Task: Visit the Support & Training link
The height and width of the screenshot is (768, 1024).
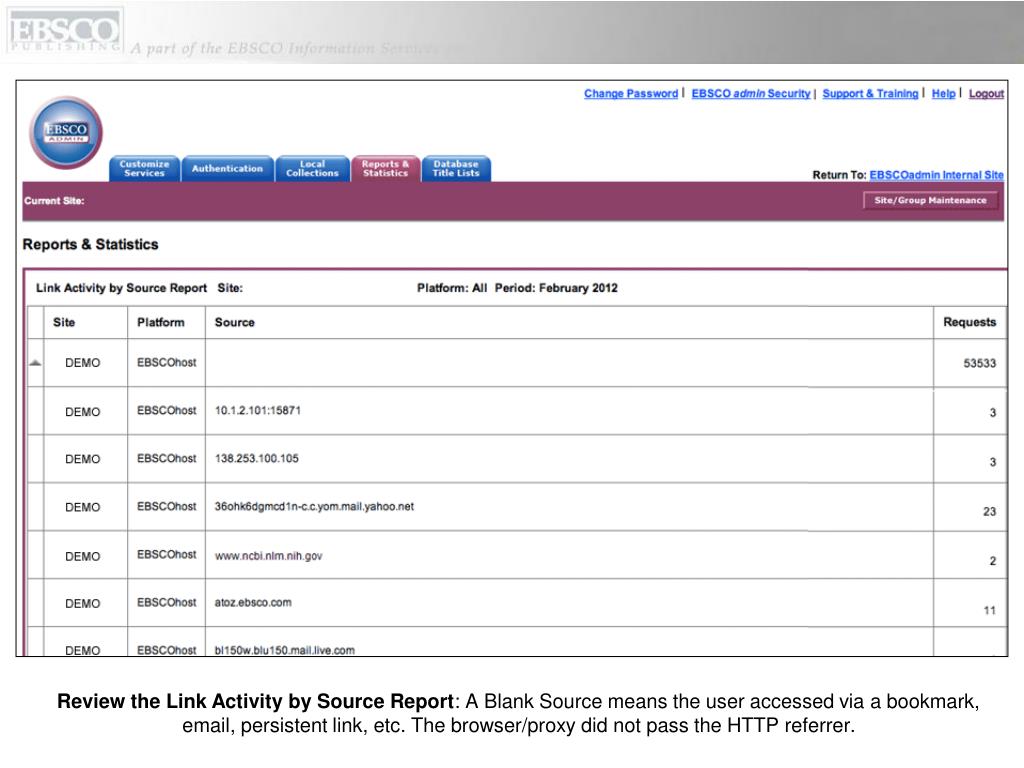Action: click(x=870, y=93)
